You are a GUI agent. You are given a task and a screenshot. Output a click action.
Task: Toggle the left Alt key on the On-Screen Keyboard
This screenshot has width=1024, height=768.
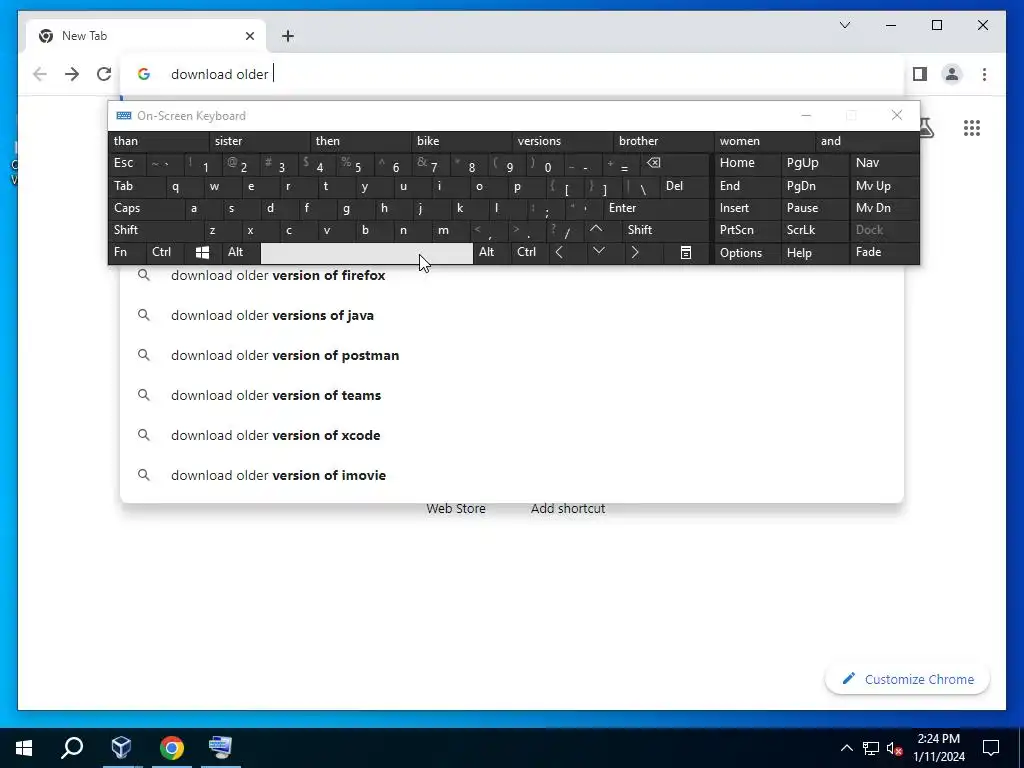tap(241, 253)
